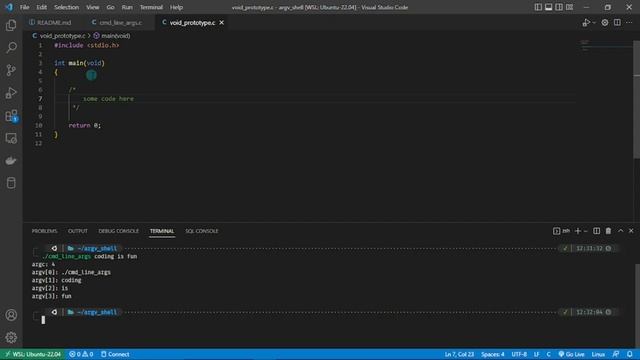
Task: Switch to the SQL CONSOLE tab
Action: click(202, 231)
